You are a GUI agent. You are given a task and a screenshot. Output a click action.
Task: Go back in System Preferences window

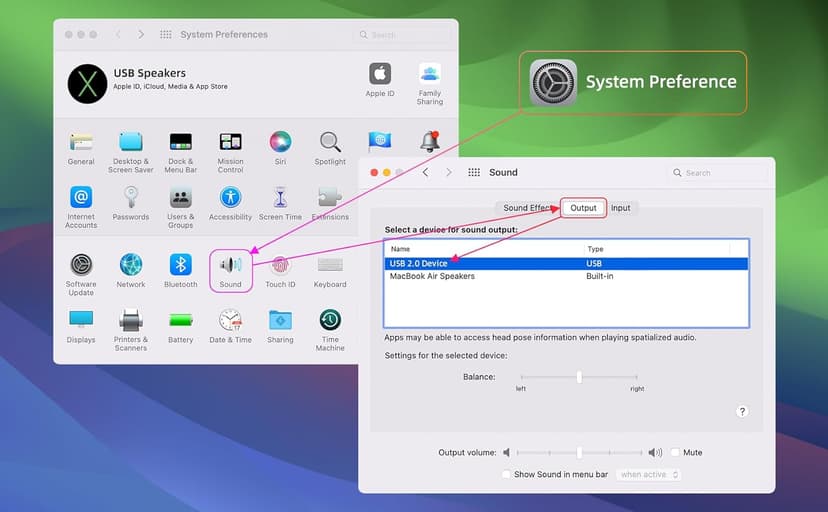pyautogui.click(x=118, y=34)
